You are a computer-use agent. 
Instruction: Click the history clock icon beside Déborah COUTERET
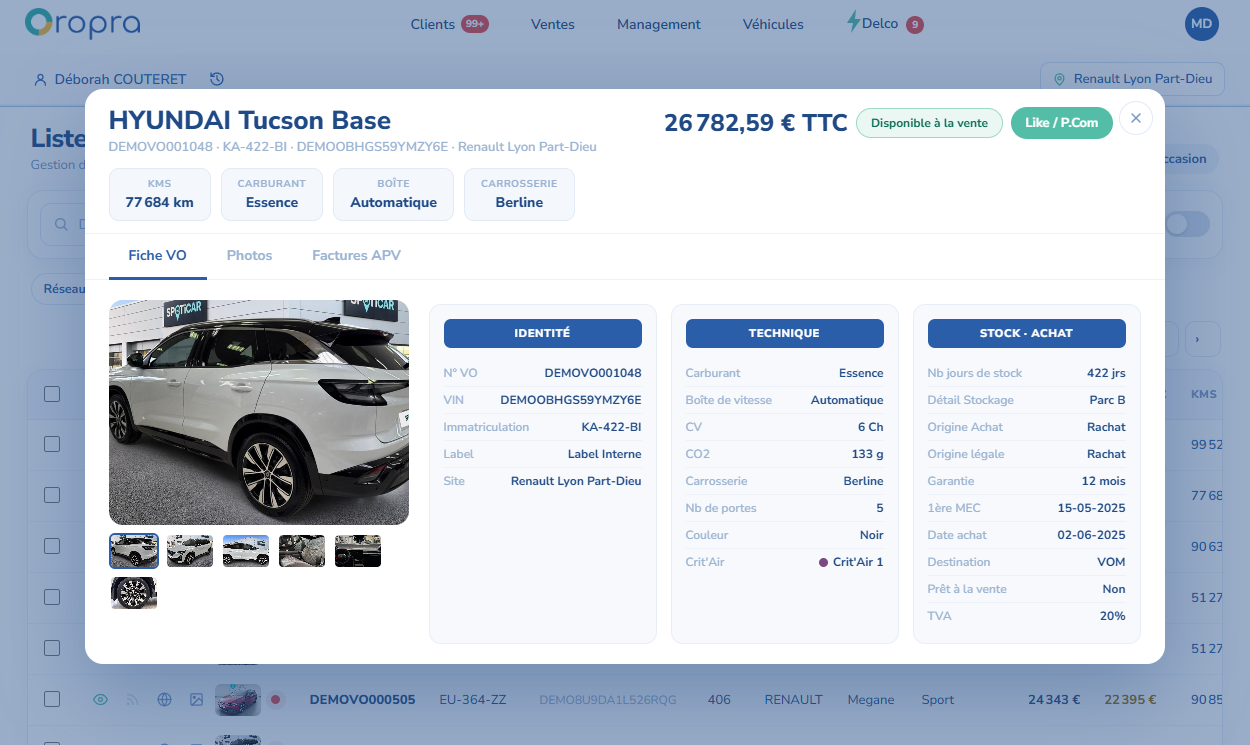click(217, 79)
